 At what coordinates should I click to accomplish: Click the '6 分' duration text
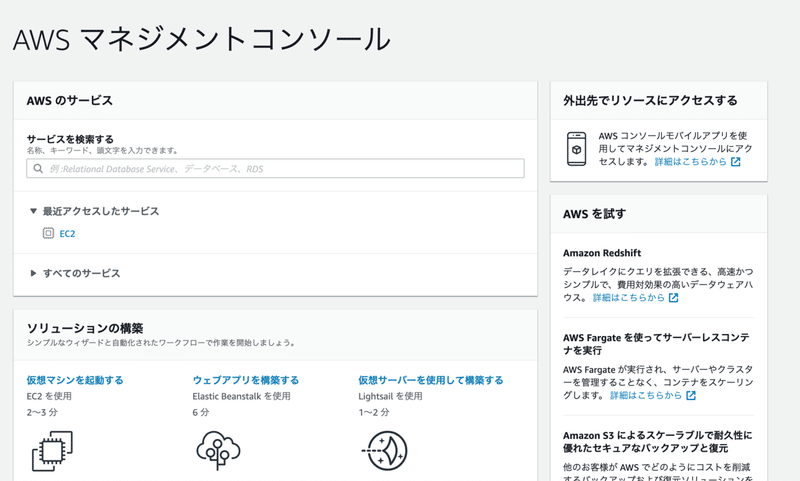click(201, 412)
